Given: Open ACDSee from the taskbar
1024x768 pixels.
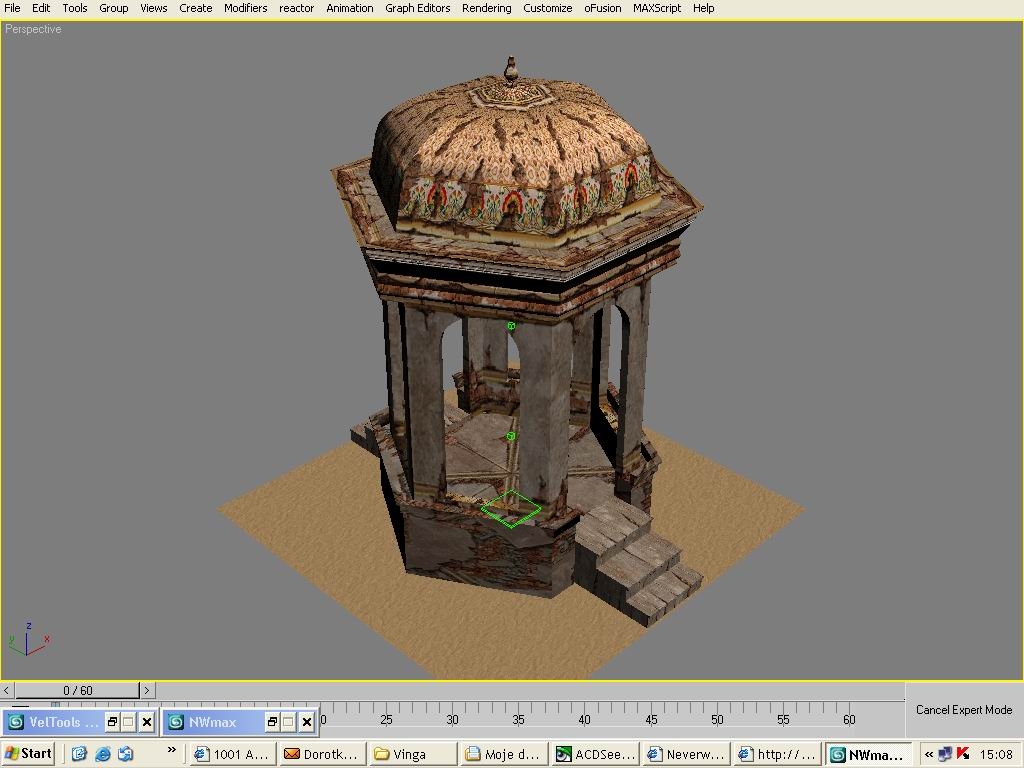Looking at the screenshot, I should [x=596, y=754].
